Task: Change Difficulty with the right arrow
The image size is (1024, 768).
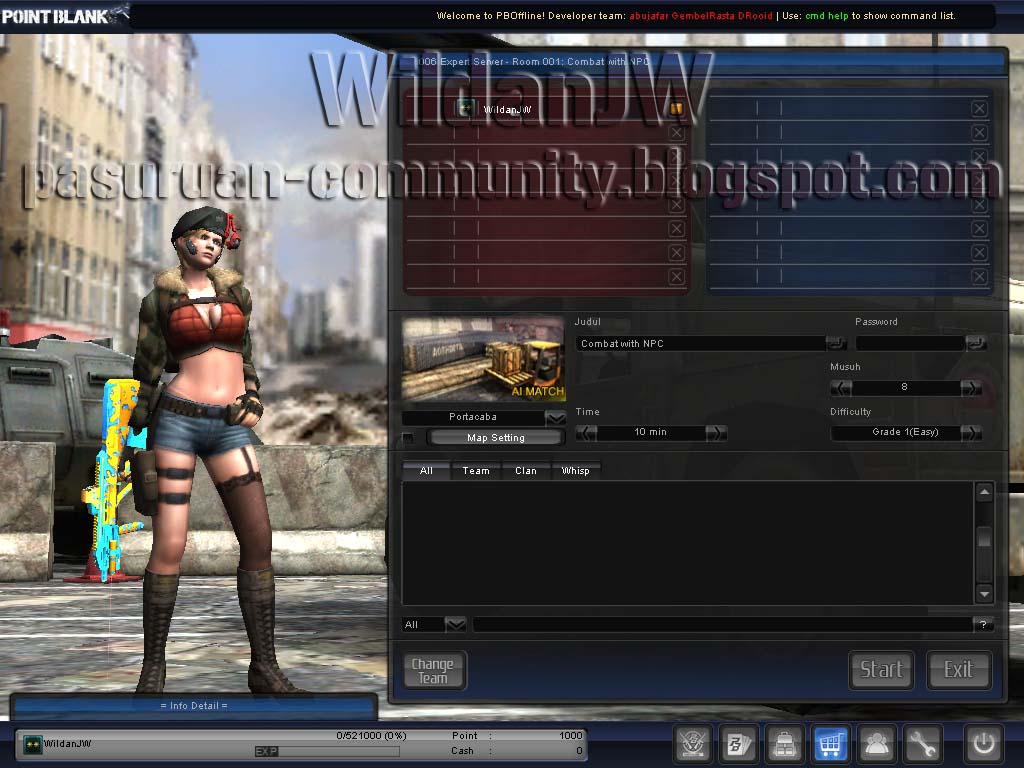Action: coord(970,433)
